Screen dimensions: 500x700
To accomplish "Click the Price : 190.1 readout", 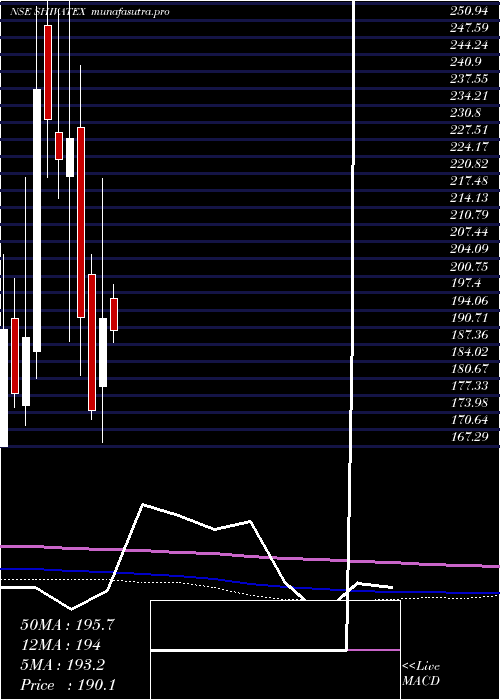I will [68, 685].
